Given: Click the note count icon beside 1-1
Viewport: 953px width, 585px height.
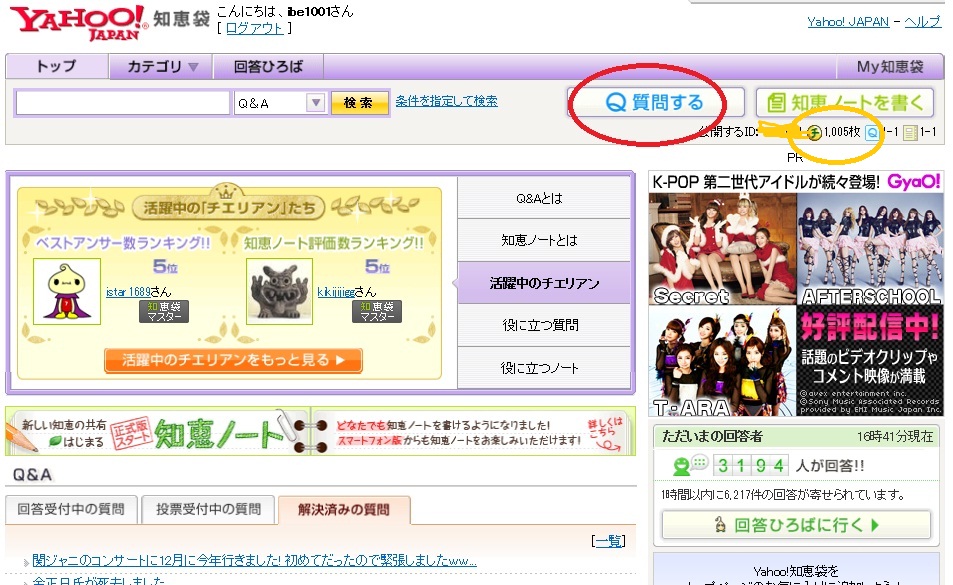Looking at the screenshot, I should click(x=910, y=132).
